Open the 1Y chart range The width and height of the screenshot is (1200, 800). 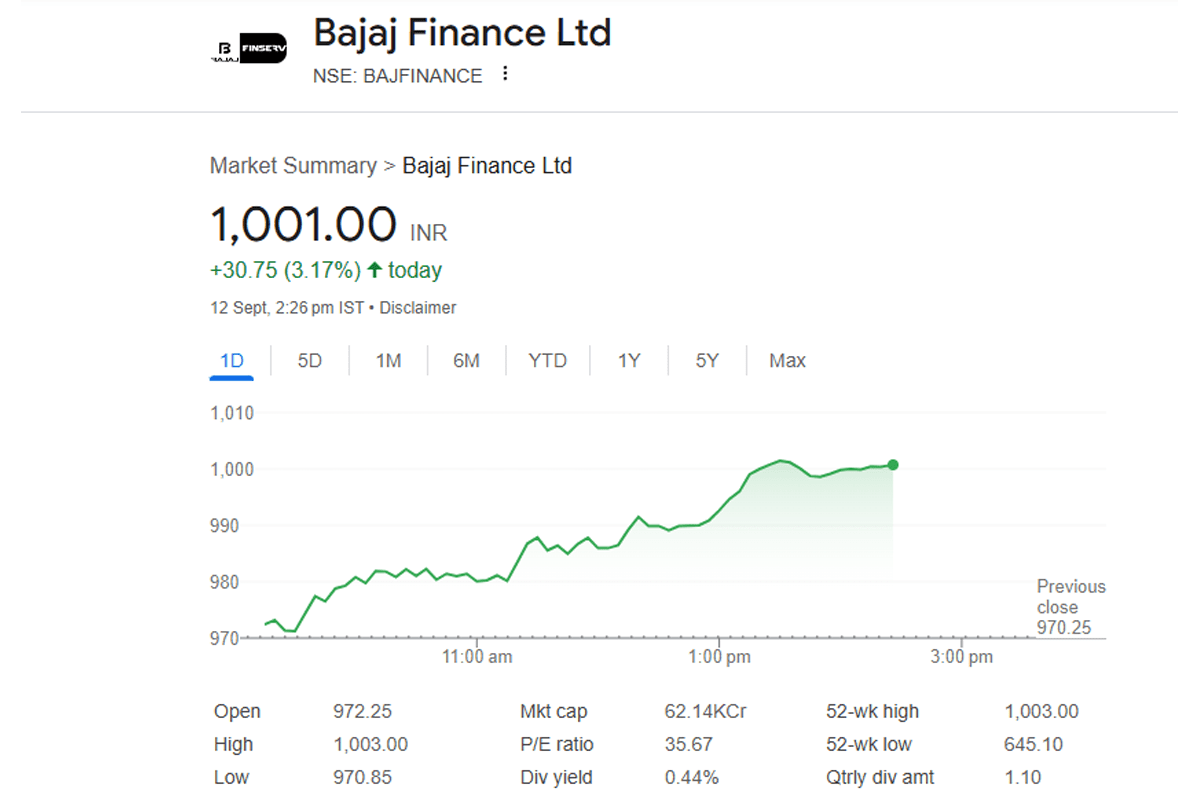click(628, 361)
